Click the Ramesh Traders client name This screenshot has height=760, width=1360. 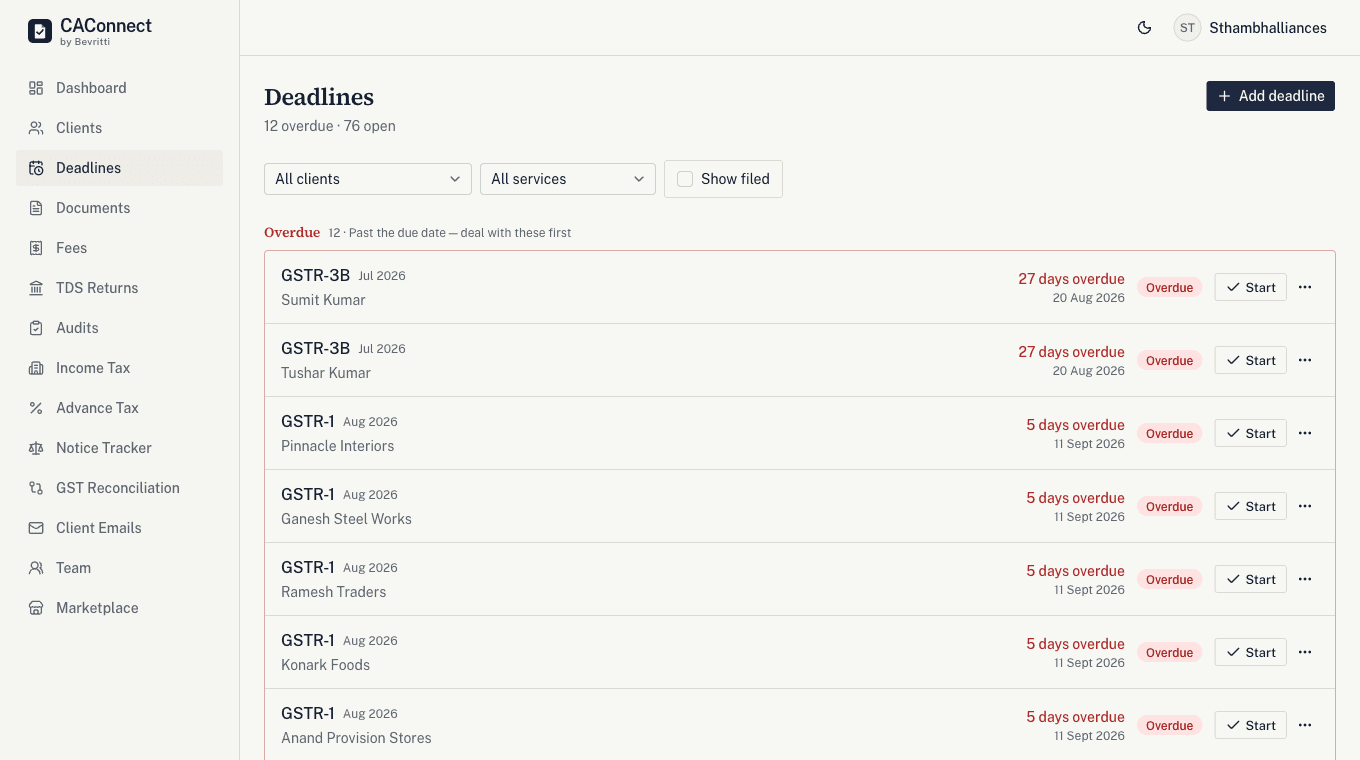(x=333, y=592)
